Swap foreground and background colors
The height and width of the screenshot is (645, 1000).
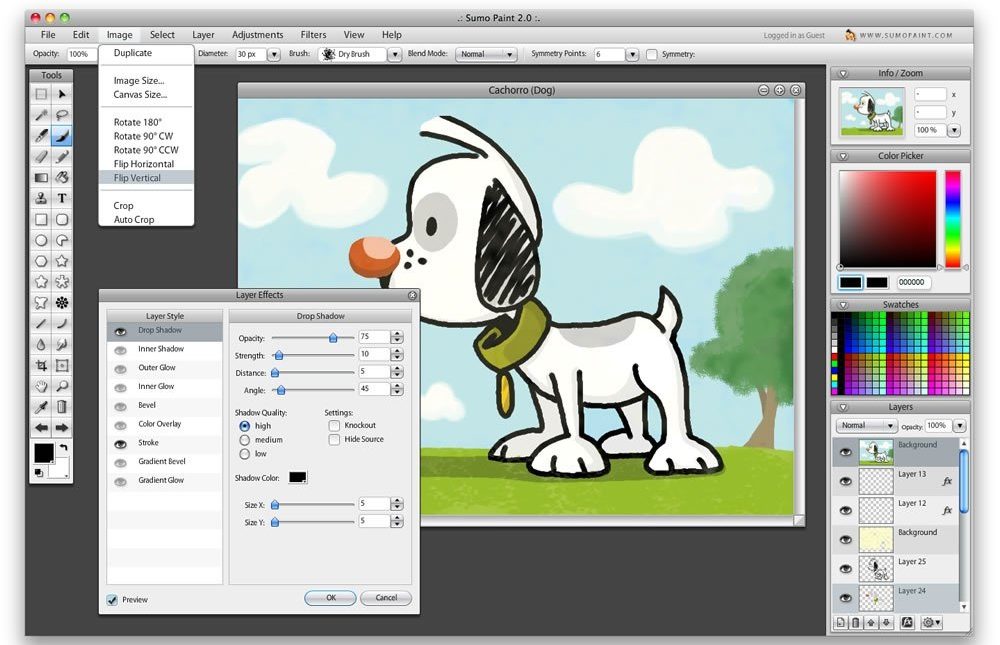(x=63, y=448)
